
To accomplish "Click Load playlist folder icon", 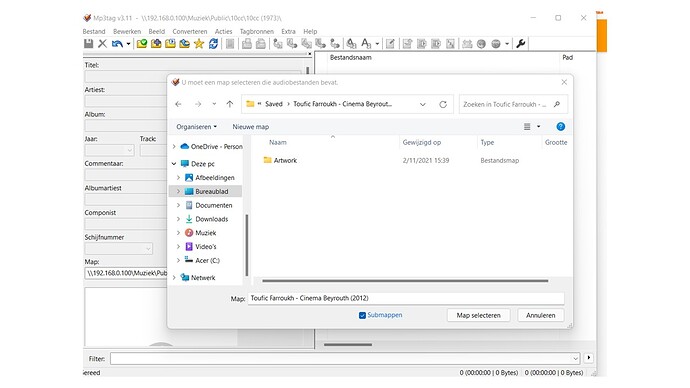I will tap(170, 44).
